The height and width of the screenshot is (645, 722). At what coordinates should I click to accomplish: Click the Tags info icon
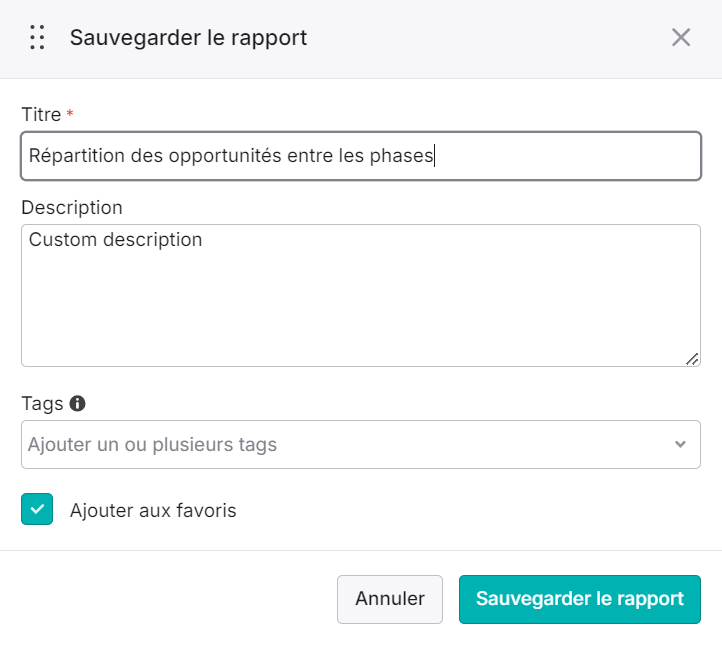coord(77,403)
